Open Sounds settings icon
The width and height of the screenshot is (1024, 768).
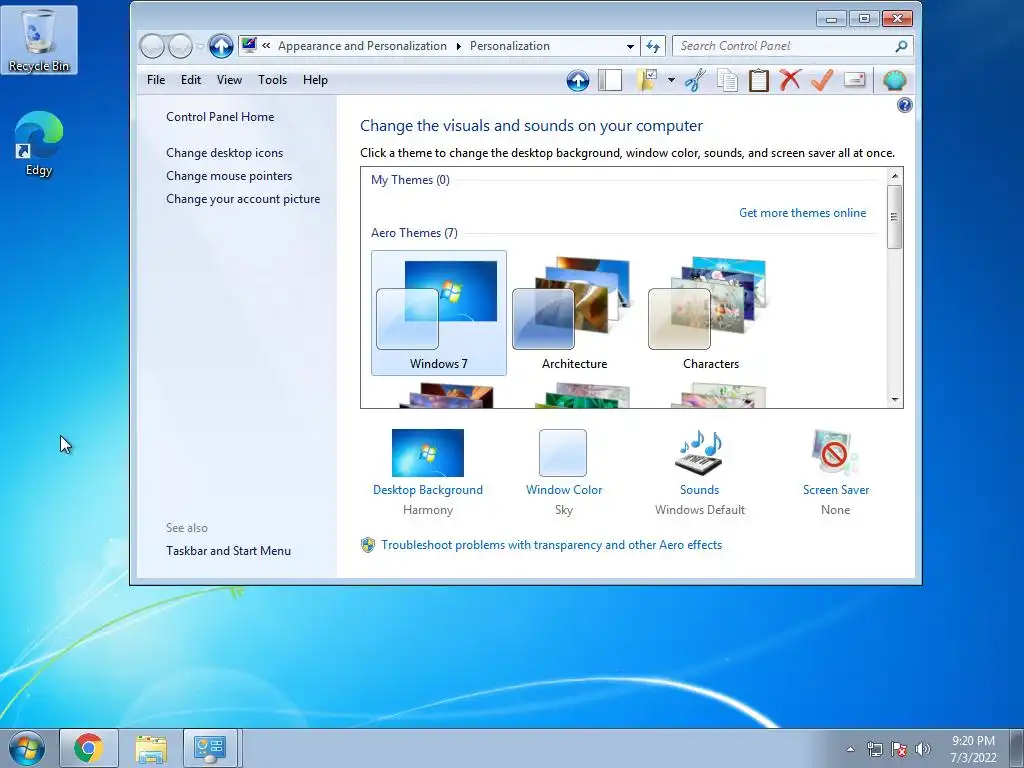click(x=699, y=453)
